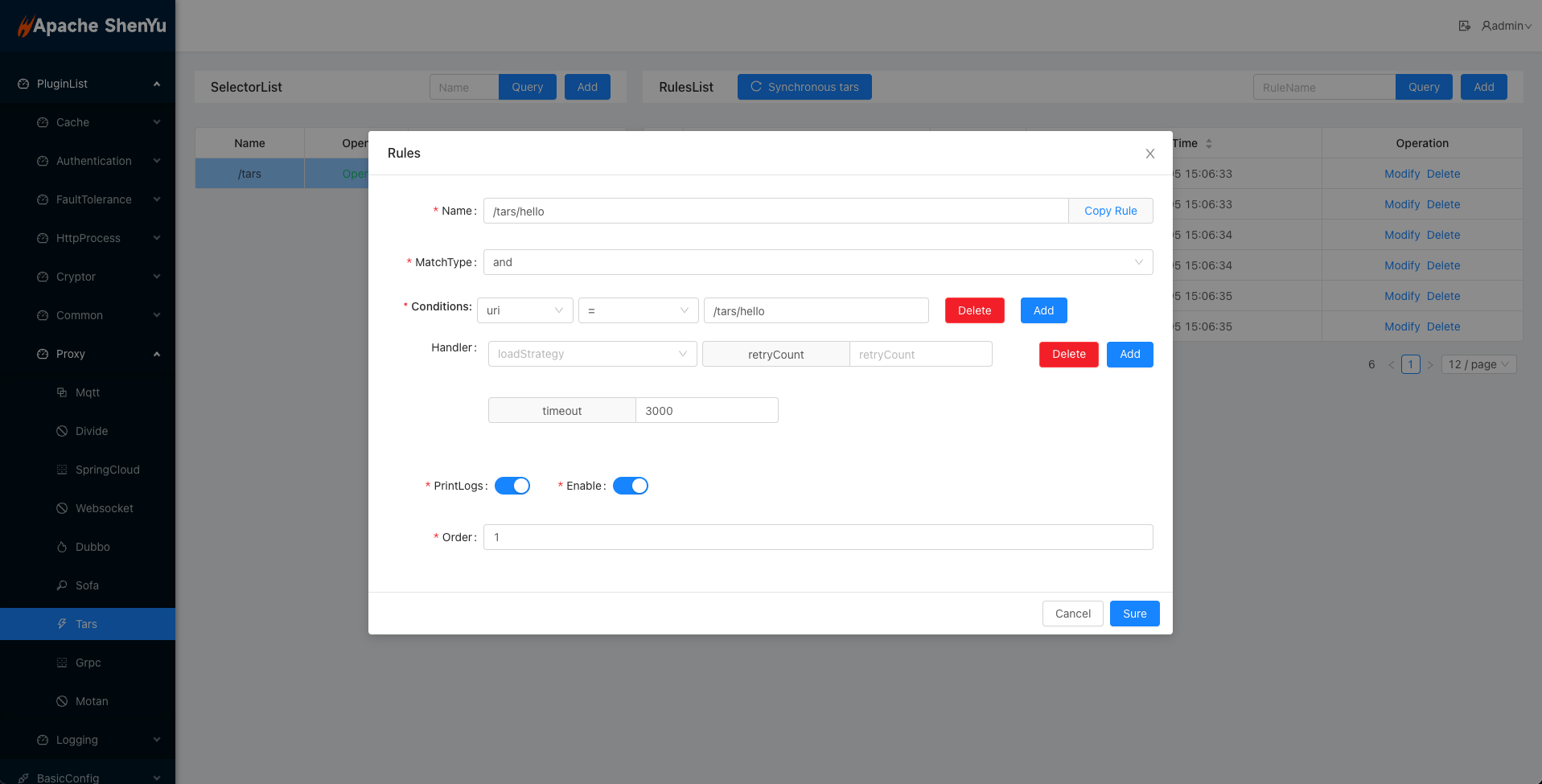Click Sure to confirm the rule
Viewport: 1542px width, 784px height.
pos(1134,614)
